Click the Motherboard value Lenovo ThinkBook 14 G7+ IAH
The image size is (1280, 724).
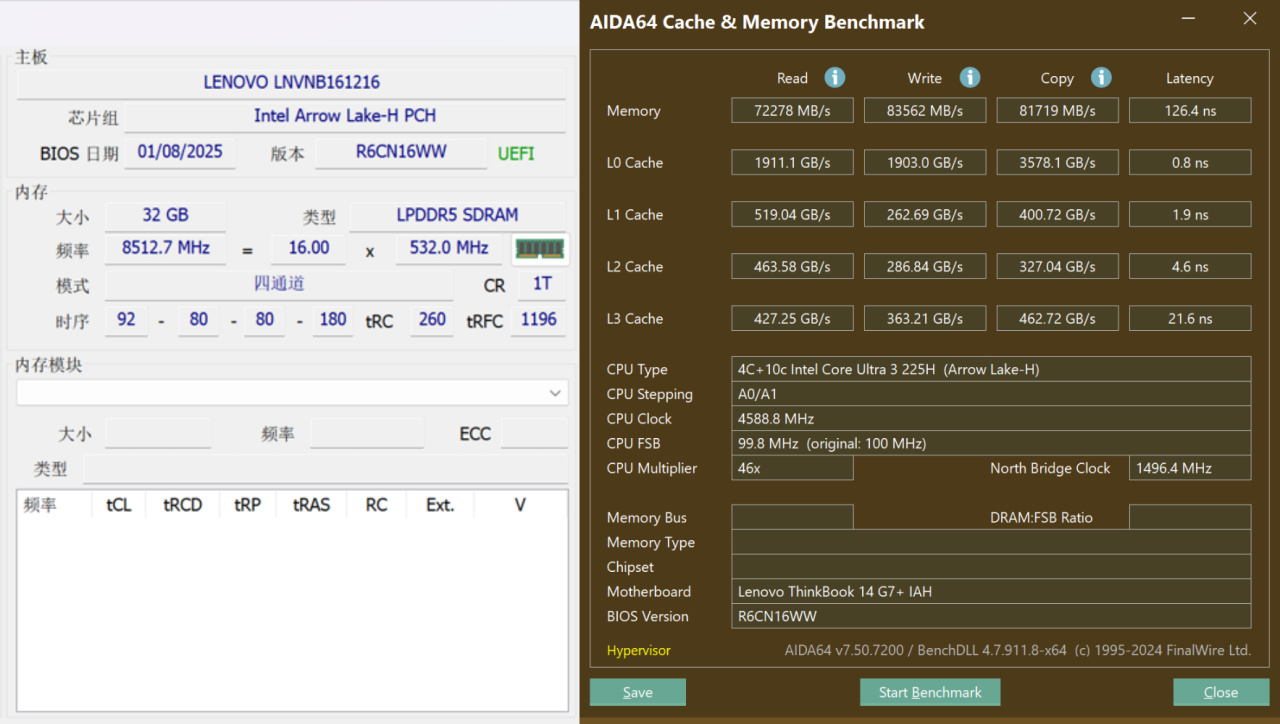point(991,591)
